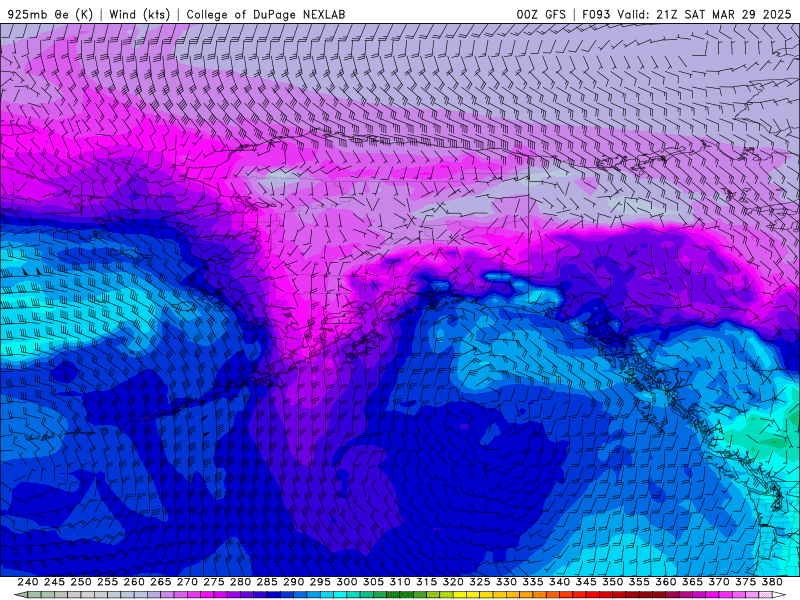Click the 355 value on the color scale
The height and width of the screenshot is (600, 800).
639,582
